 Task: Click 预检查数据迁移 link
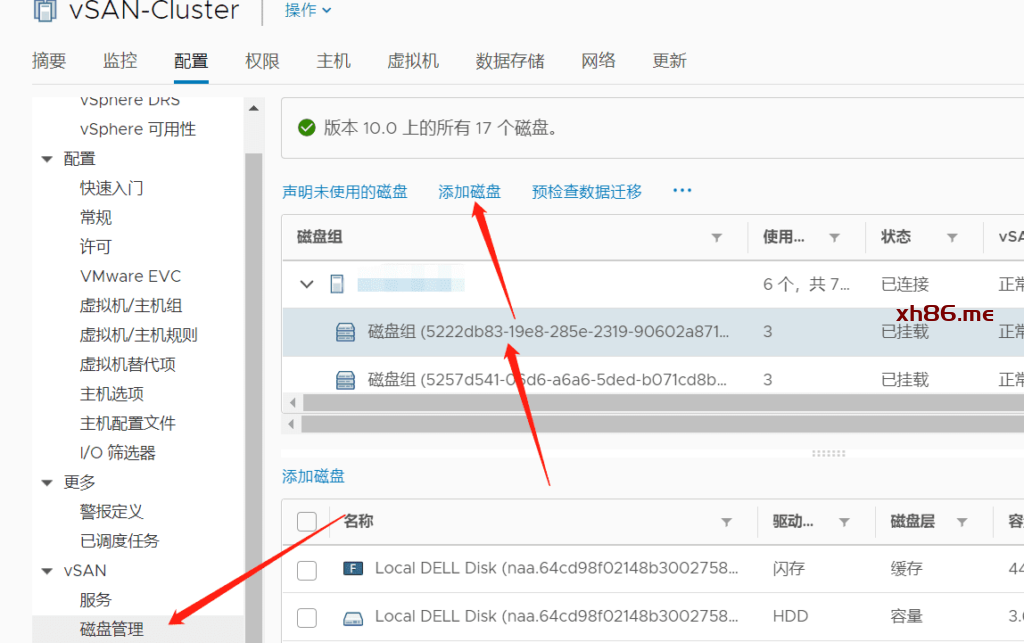(x=586, y=192)
